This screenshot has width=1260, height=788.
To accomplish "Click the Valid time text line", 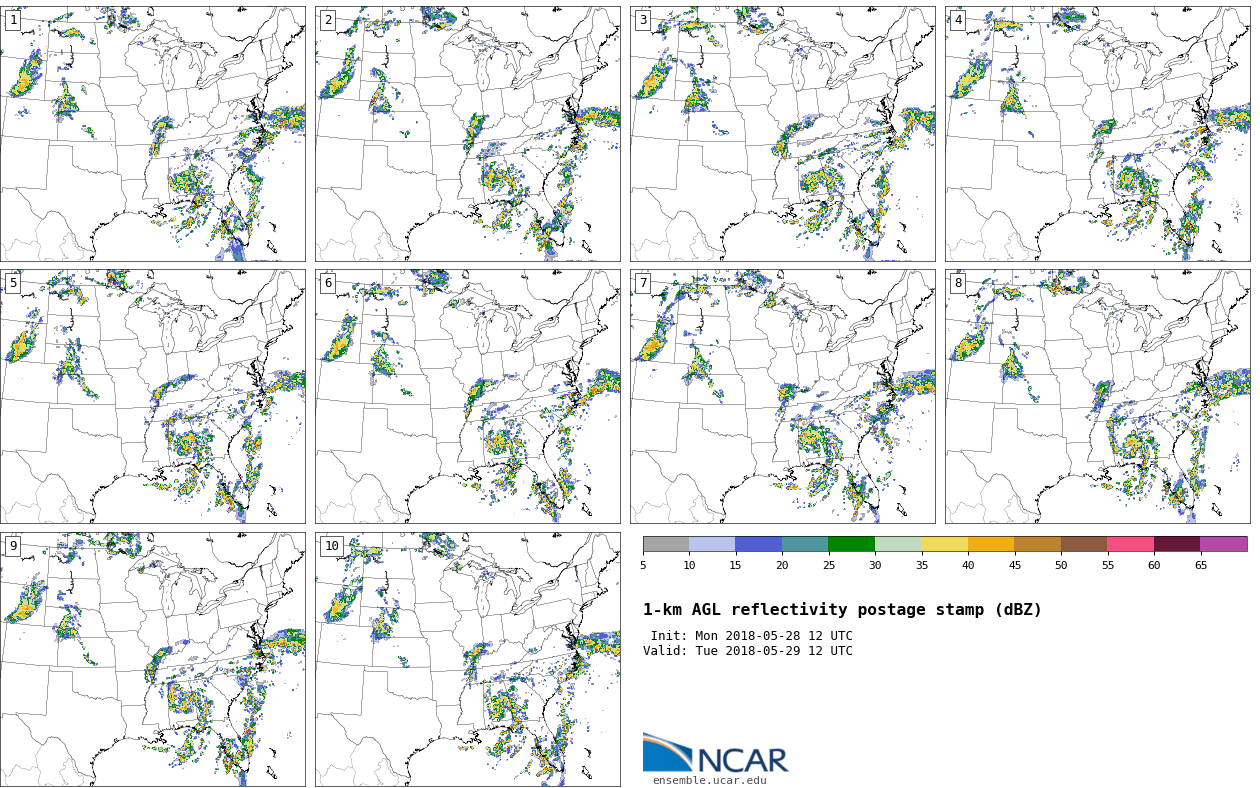I will pos(748,651).
